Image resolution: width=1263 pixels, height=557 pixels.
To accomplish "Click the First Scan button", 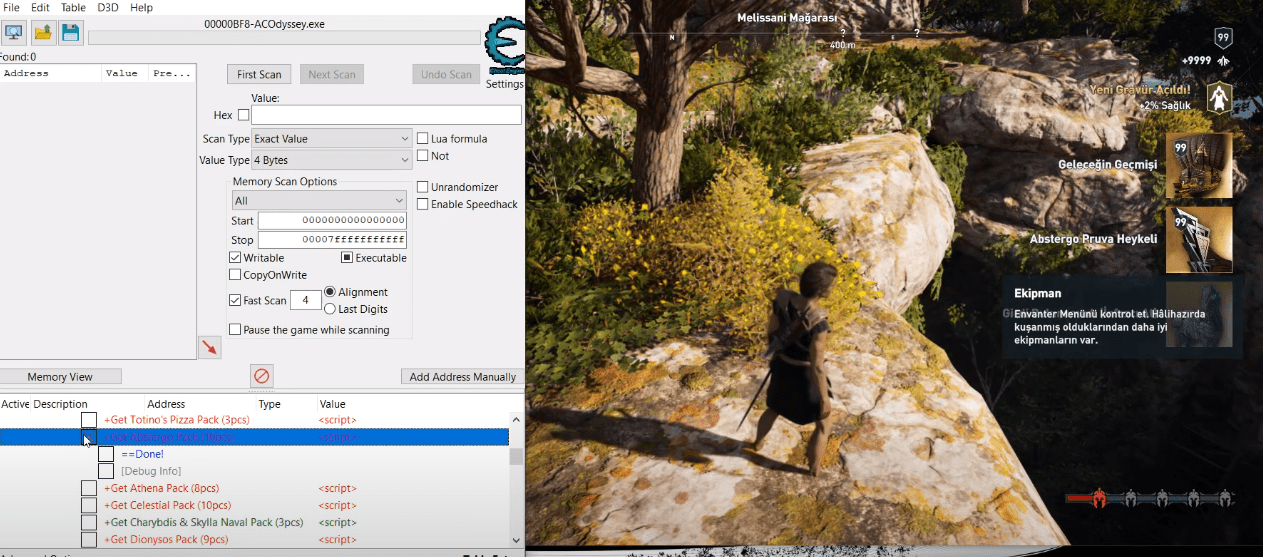I will (x=259, y=74).
